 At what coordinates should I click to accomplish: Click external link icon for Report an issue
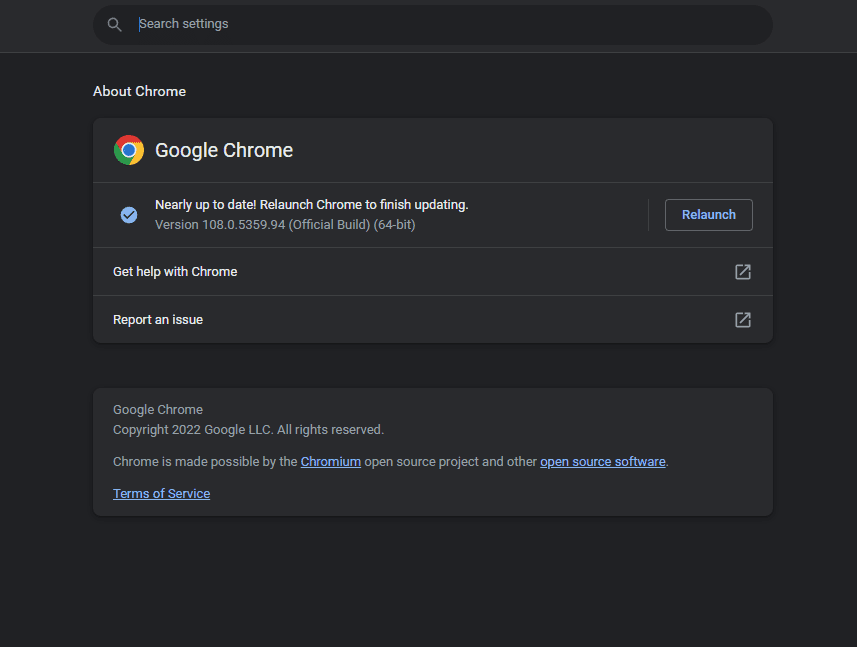pos(743,320)
